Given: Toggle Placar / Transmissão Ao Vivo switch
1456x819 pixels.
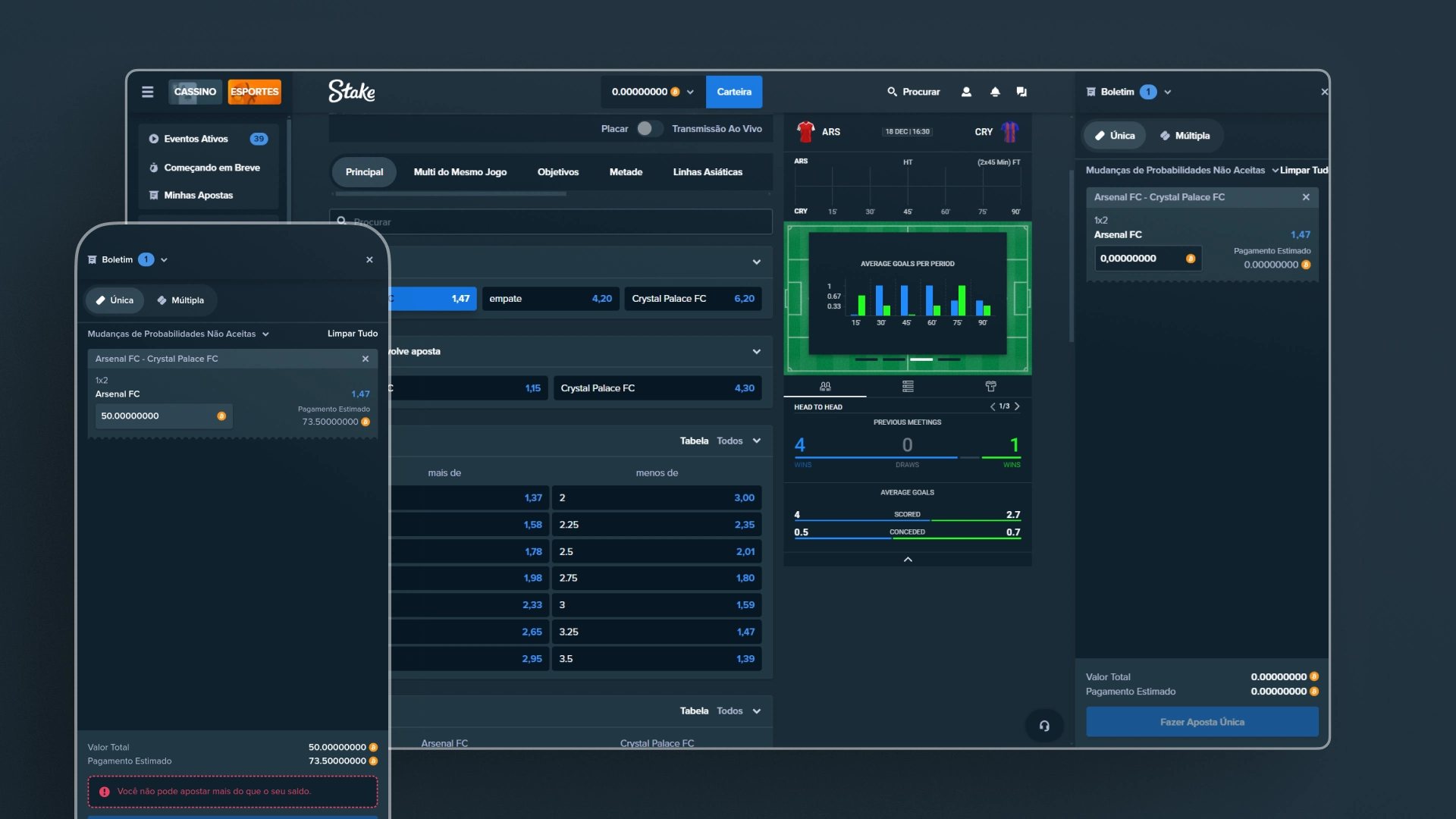Looking at the screenshot, I should (x=650, y=129).
